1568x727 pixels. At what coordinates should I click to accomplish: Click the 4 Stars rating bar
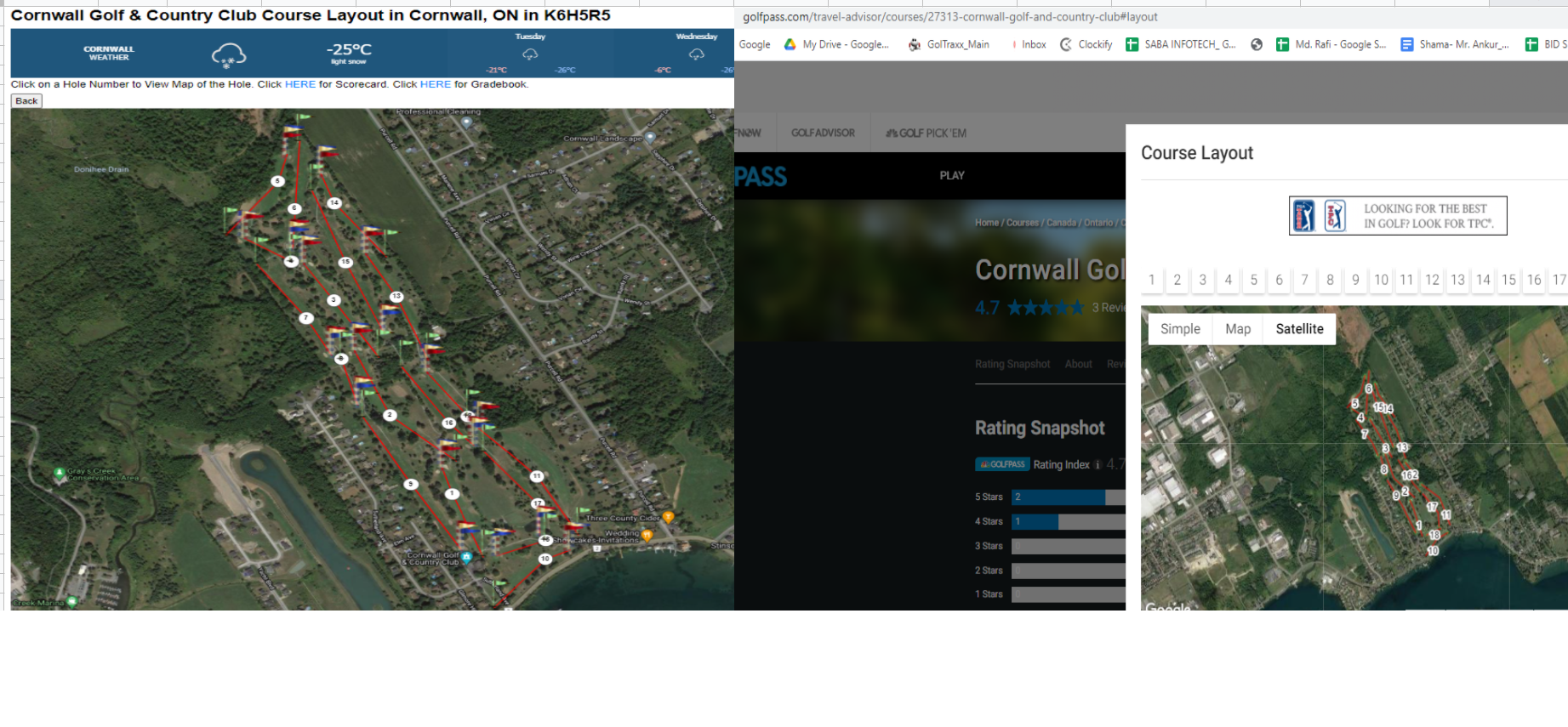coord(1068,521)
